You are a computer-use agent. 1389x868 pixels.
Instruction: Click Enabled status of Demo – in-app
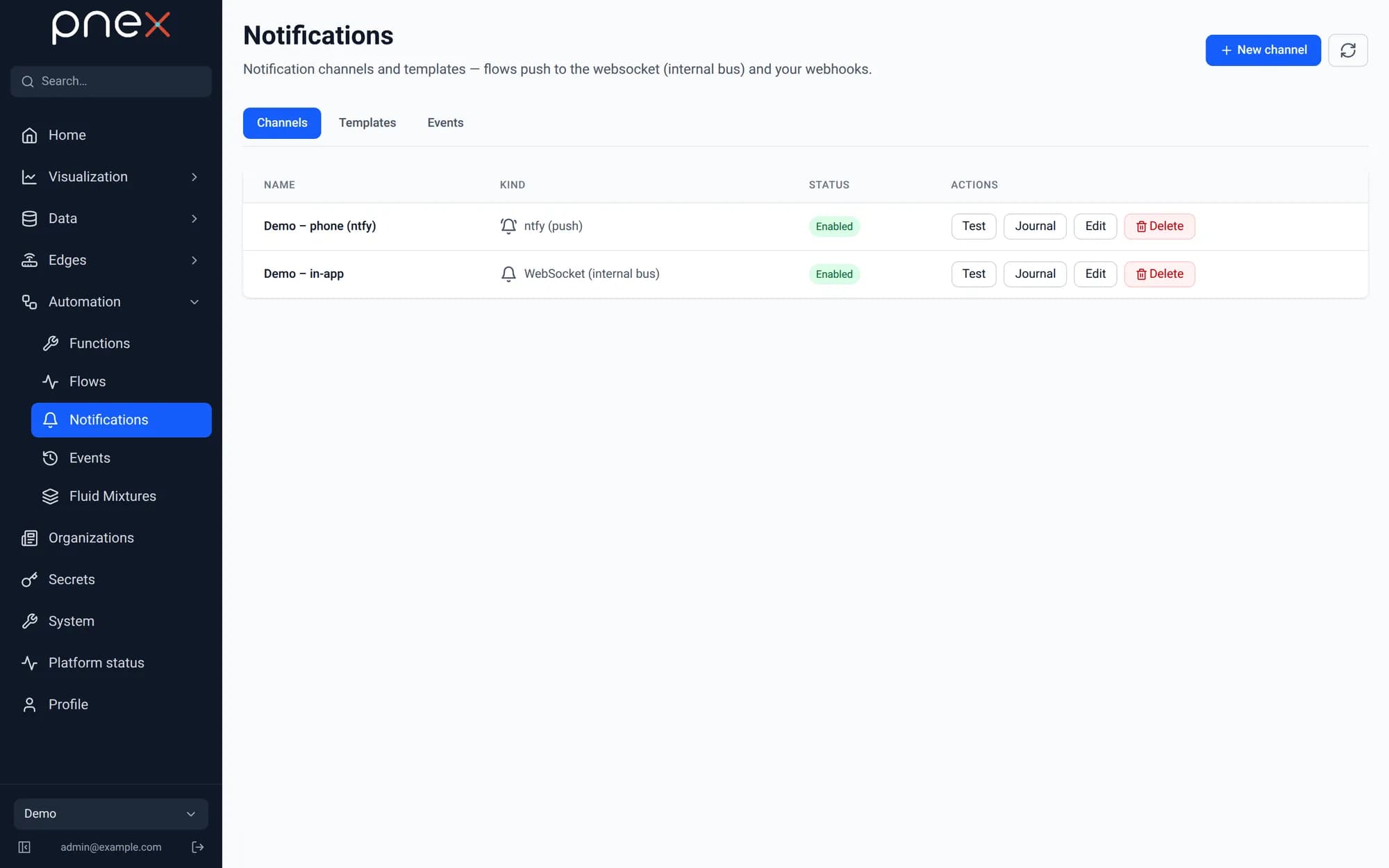click(x=834, y=274)
